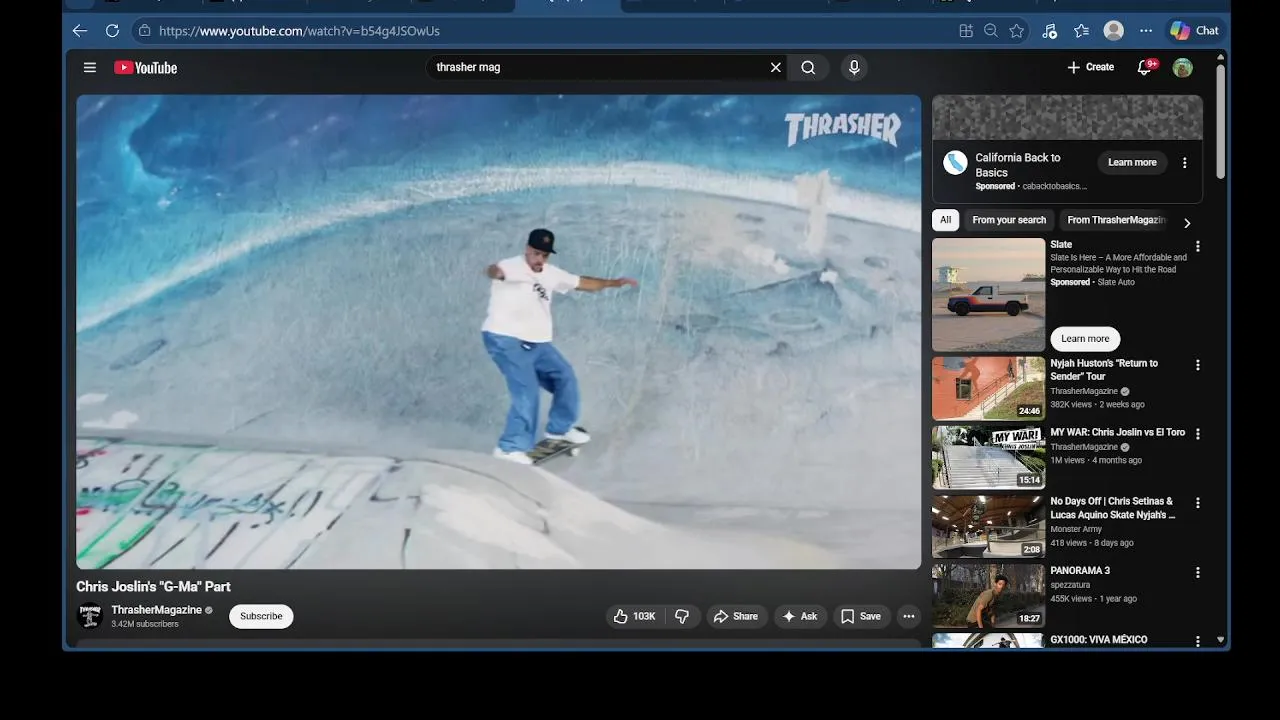Open the browser settings and more menu

click(1146, 31)
